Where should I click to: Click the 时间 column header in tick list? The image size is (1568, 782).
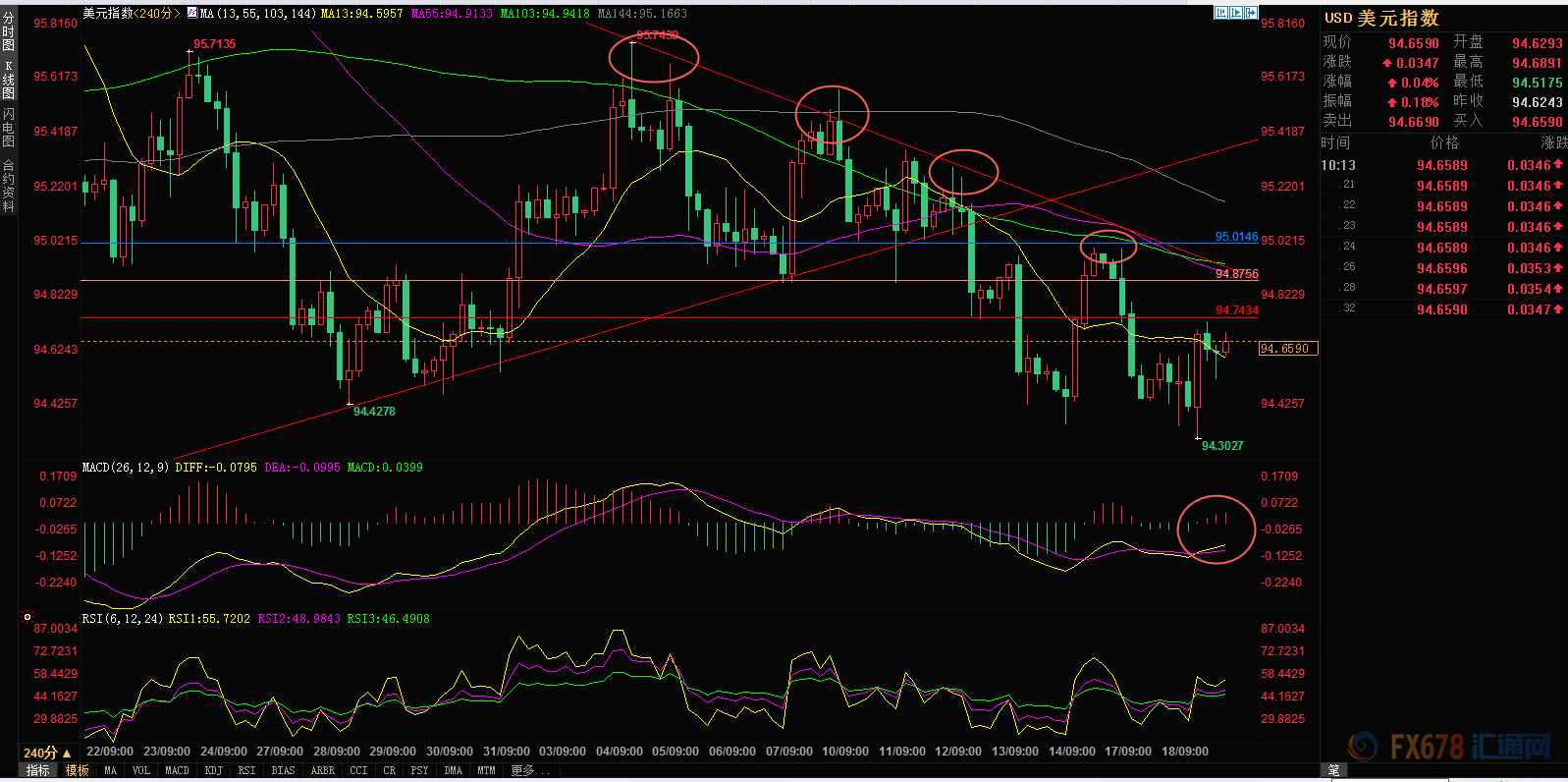[1335, 143]
